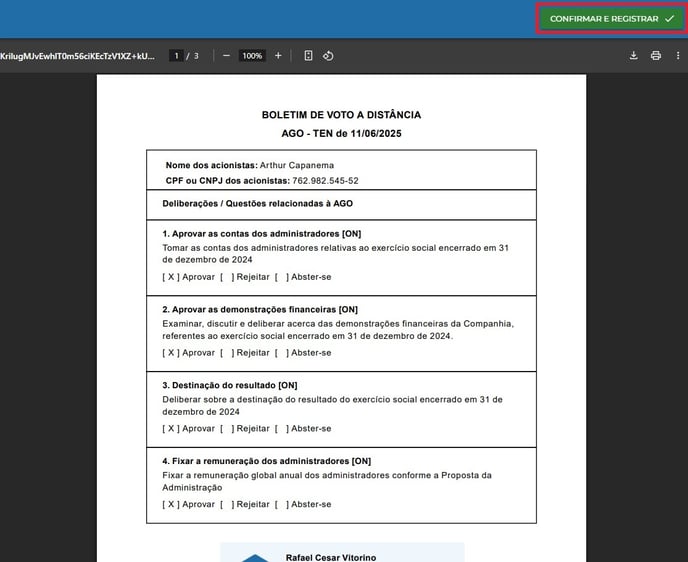Zoom in with the plus icon
Image resolution: width=688 pixels, height=562 pixels.
[278, 56]
